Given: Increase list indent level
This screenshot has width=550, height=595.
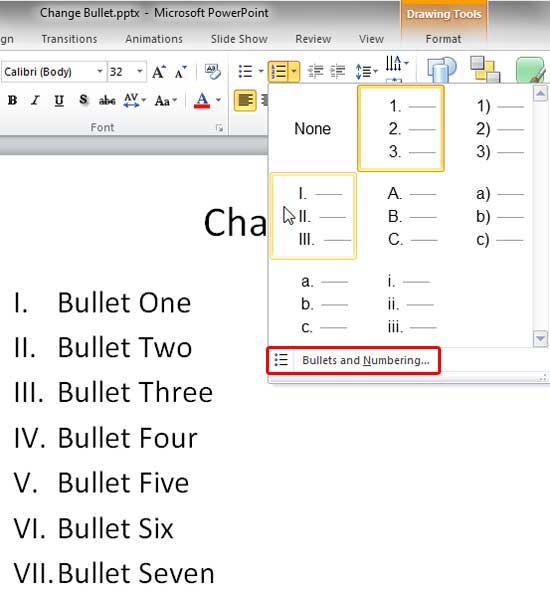Looking at the screenshot, I should tap(337, 71).
